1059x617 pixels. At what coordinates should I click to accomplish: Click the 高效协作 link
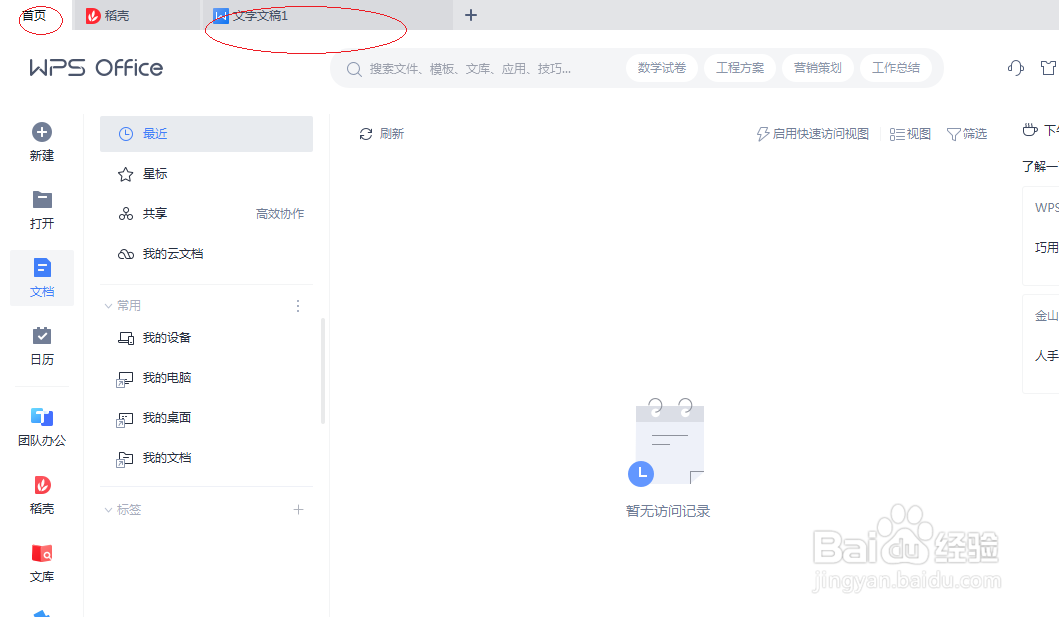pos(280,213)
